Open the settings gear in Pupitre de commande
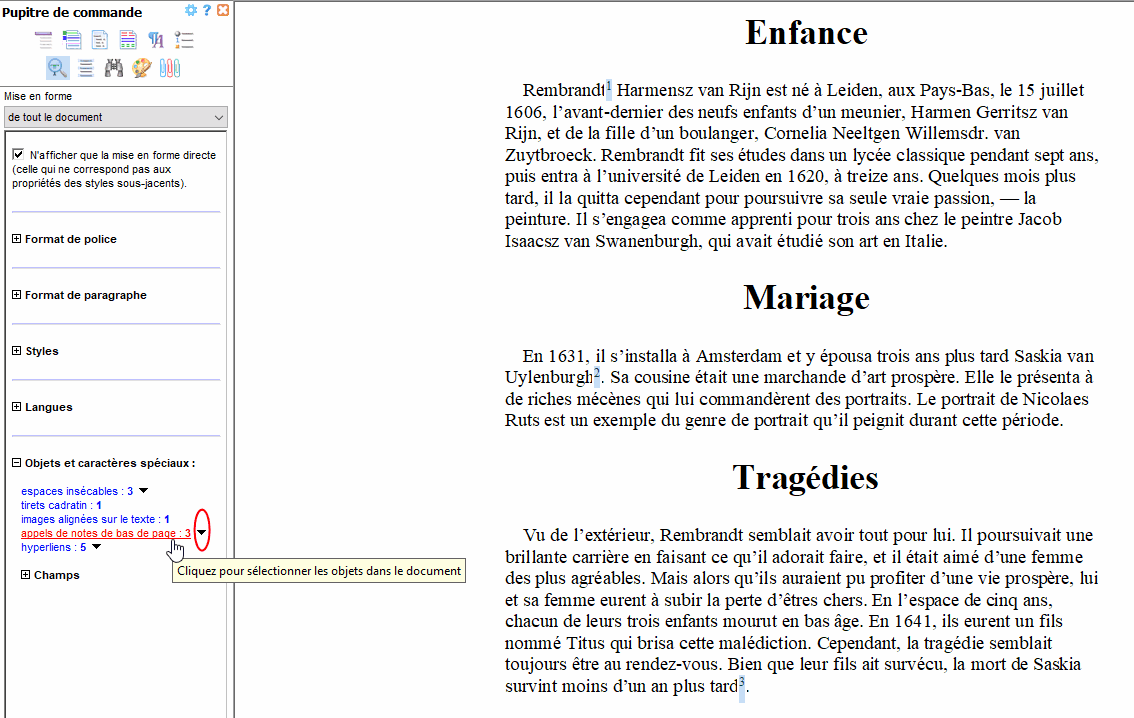The height and width of the screenshot is (718, 1134). 191,10
